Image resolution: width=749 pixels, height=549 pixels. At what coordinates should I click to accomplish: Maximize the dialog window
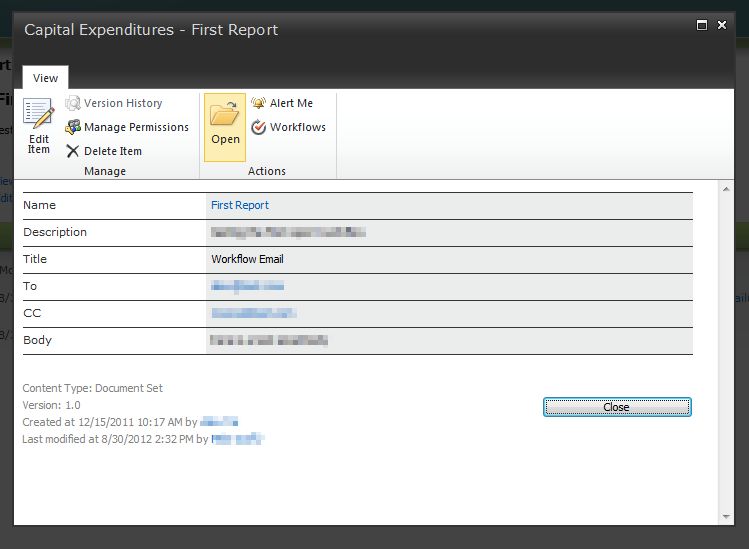[702, 25]
